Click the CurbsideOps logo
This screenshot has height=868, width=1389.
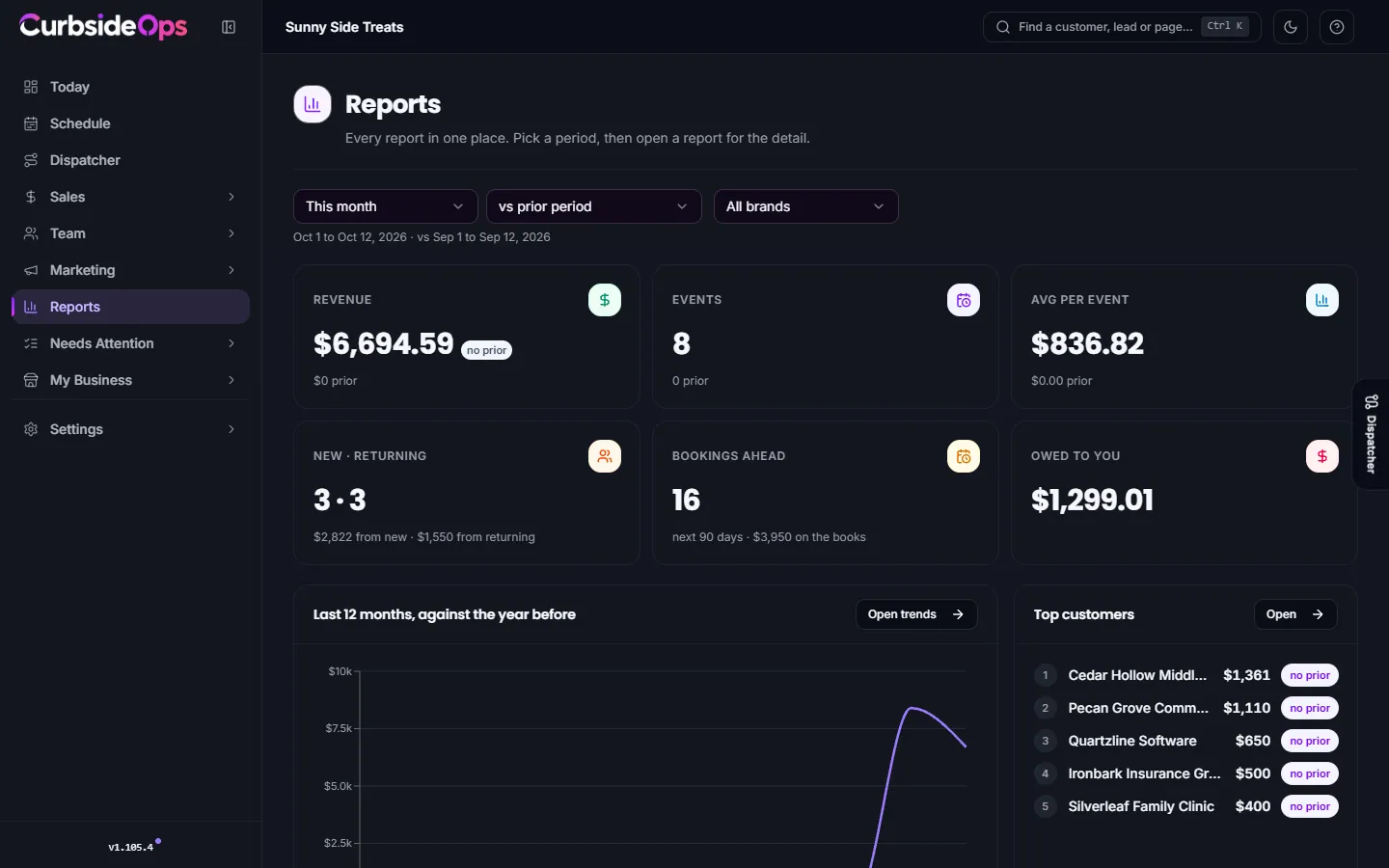point(103,26)
